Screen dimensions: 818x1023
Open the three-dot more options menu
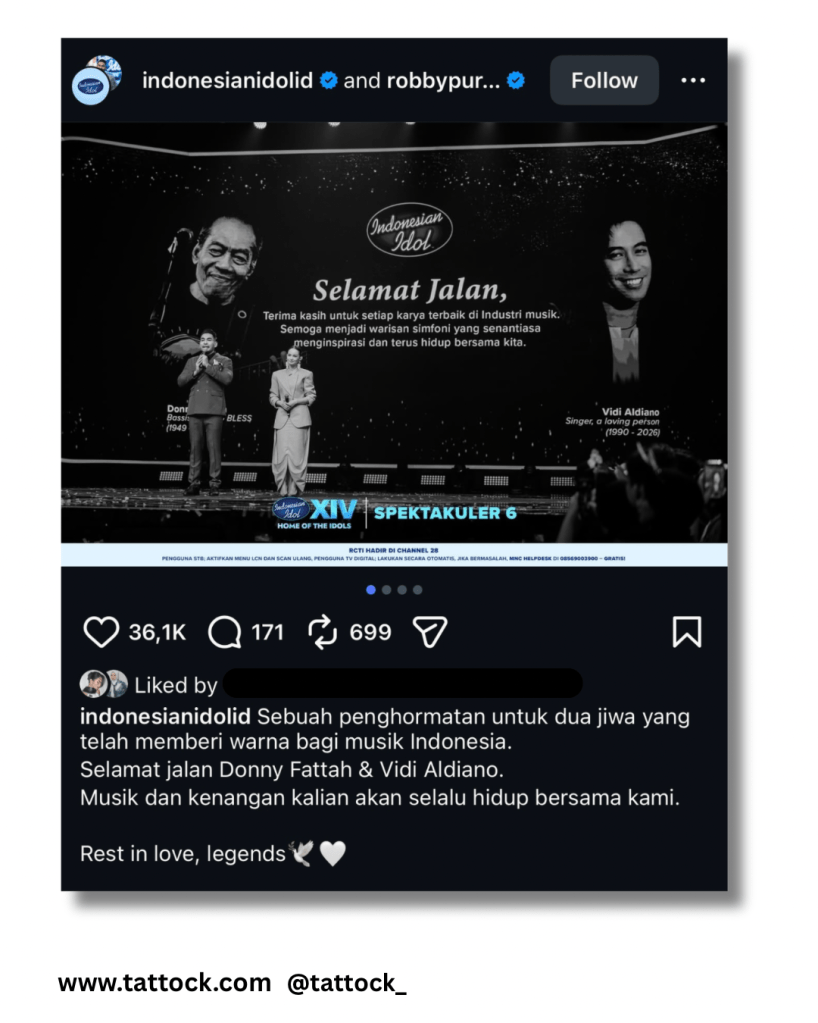(x=693, y=80)
